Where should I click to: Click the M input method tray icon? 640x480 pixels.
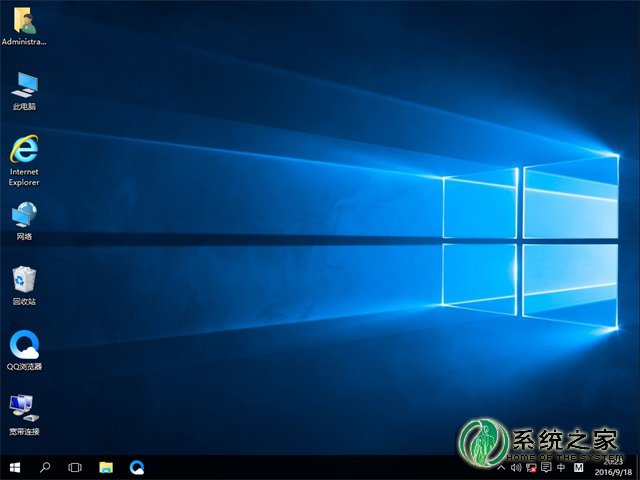(x=578, y=468)
